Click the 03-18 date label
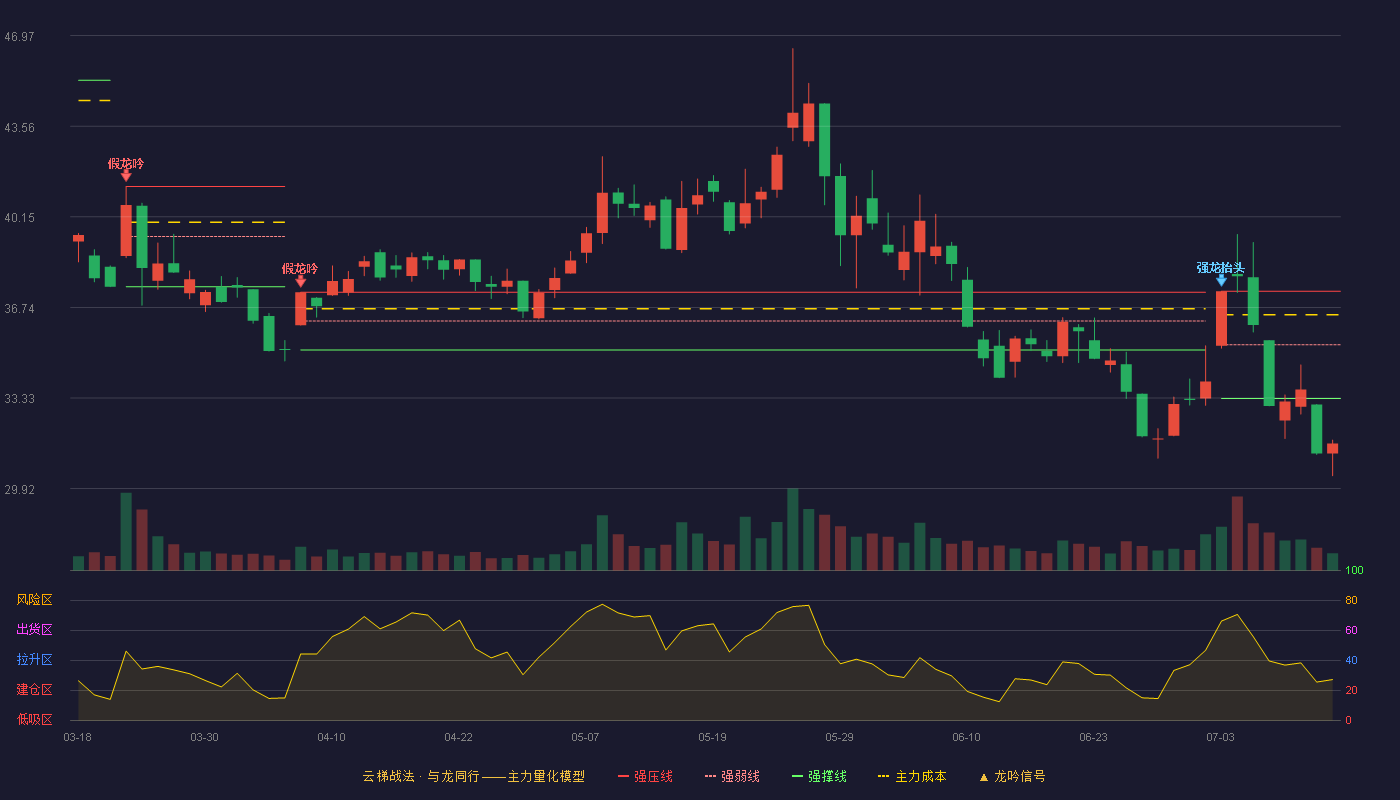 click(x=77, y=737)
